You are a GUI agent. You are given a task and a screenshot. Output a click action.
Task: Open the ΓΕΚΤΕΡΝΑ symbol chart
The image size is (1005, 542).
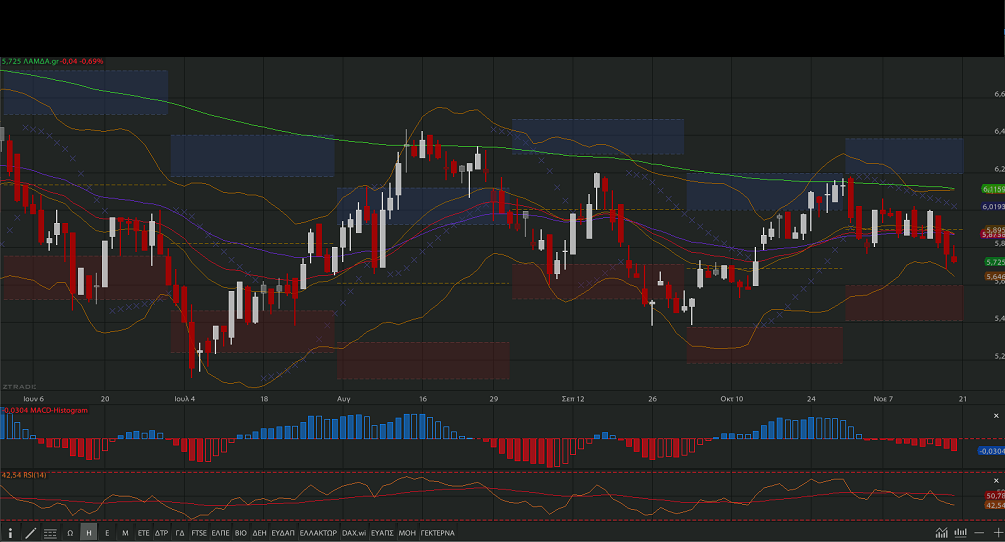[x=437, y=533]
